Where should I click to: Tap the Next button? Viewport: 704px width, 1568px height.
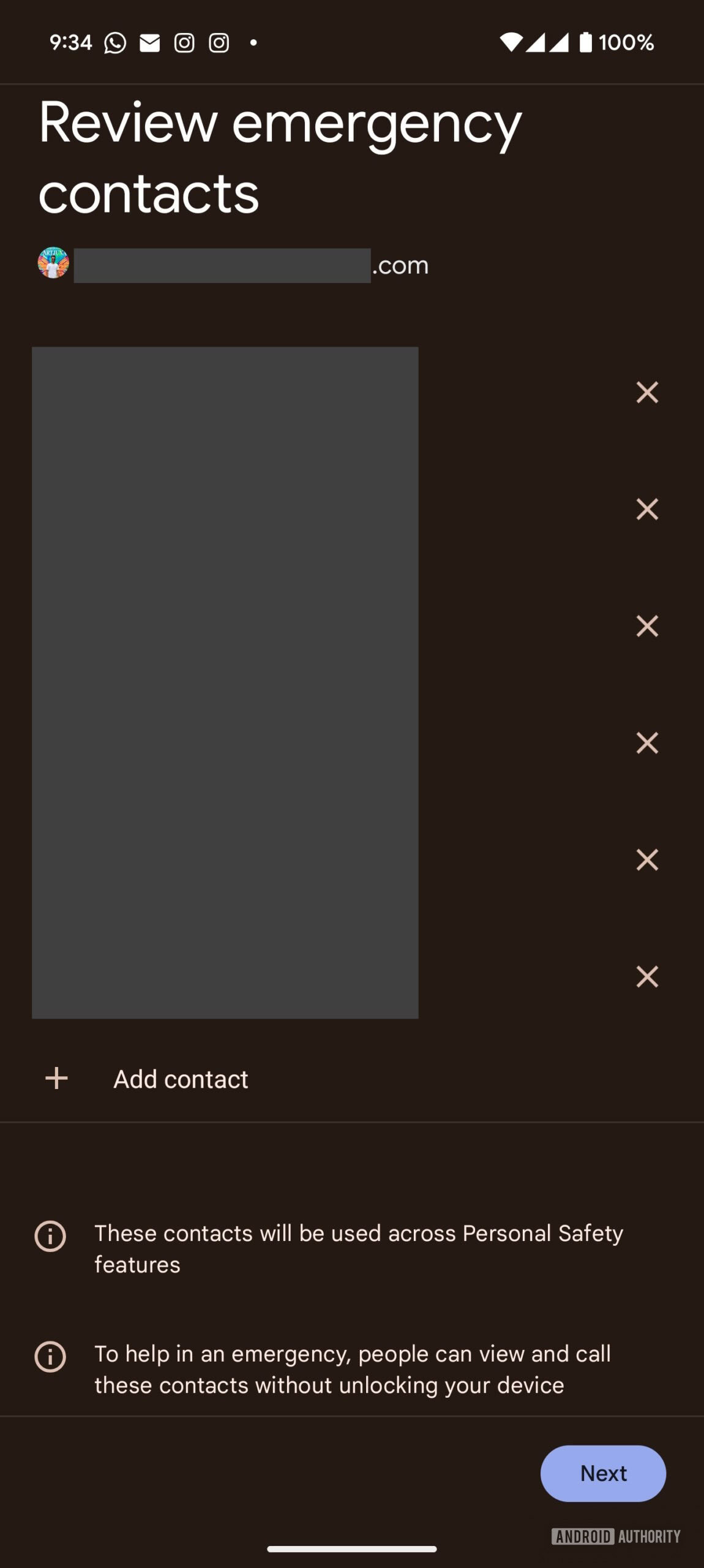[603, 1473]
